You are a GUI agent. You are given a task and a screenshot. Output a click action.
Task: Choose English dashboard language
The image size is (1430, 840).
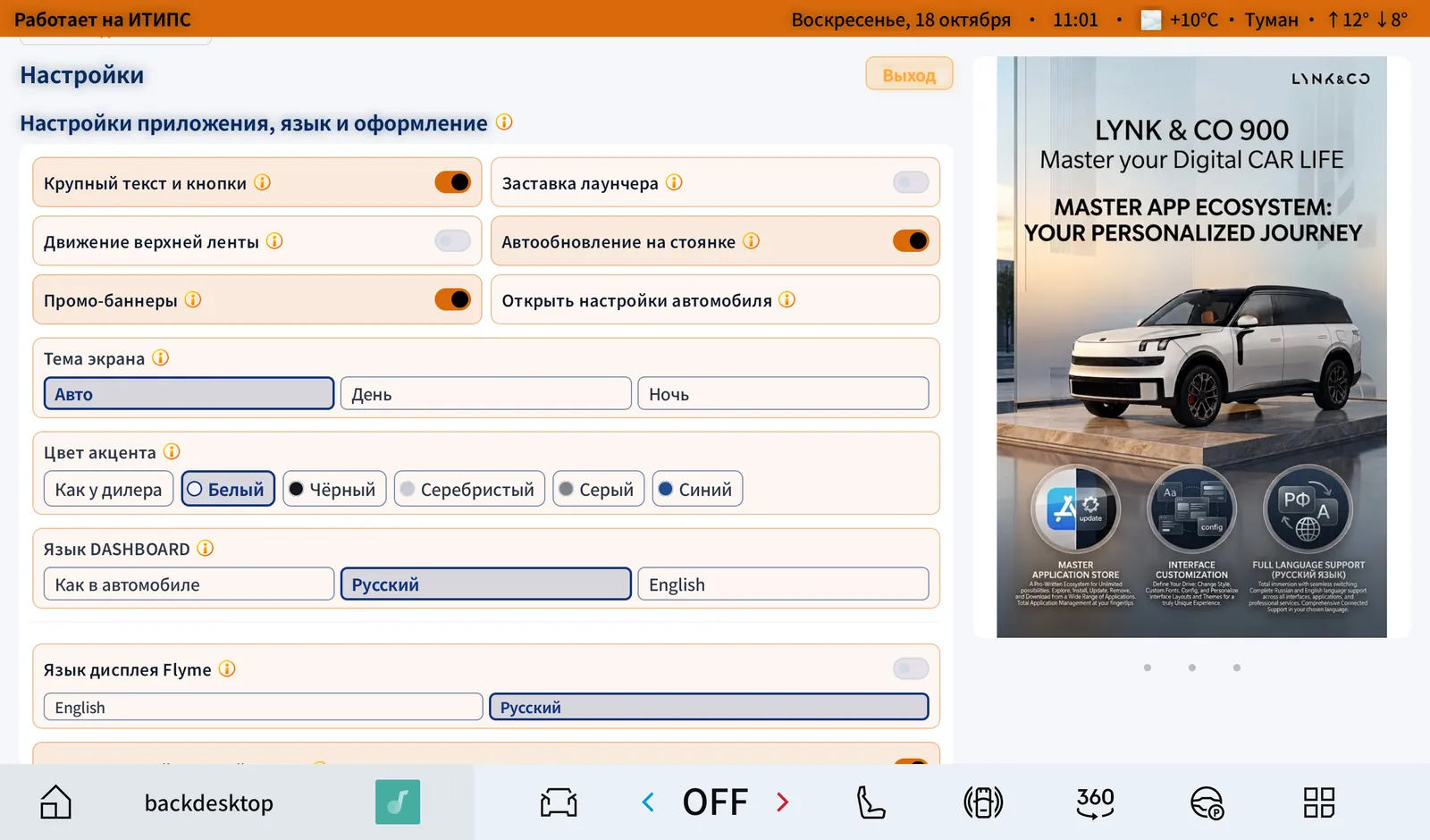783,584
